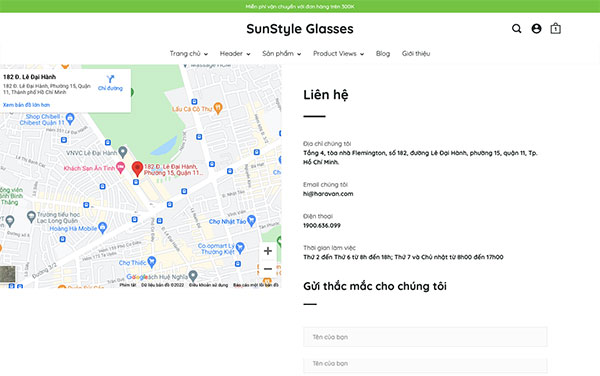Image resolution: width=600 pixels, height=376 pixels.
Task: Click the red location pin on map
Action: click(137, 169)
